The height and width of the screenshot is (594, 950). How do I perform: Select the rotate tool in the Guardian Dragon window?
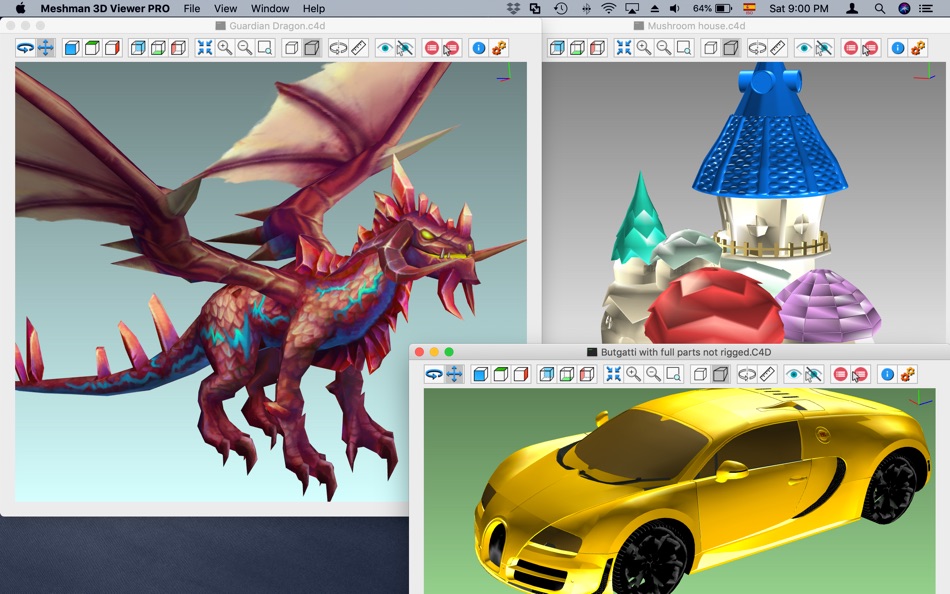pos(25,48)
